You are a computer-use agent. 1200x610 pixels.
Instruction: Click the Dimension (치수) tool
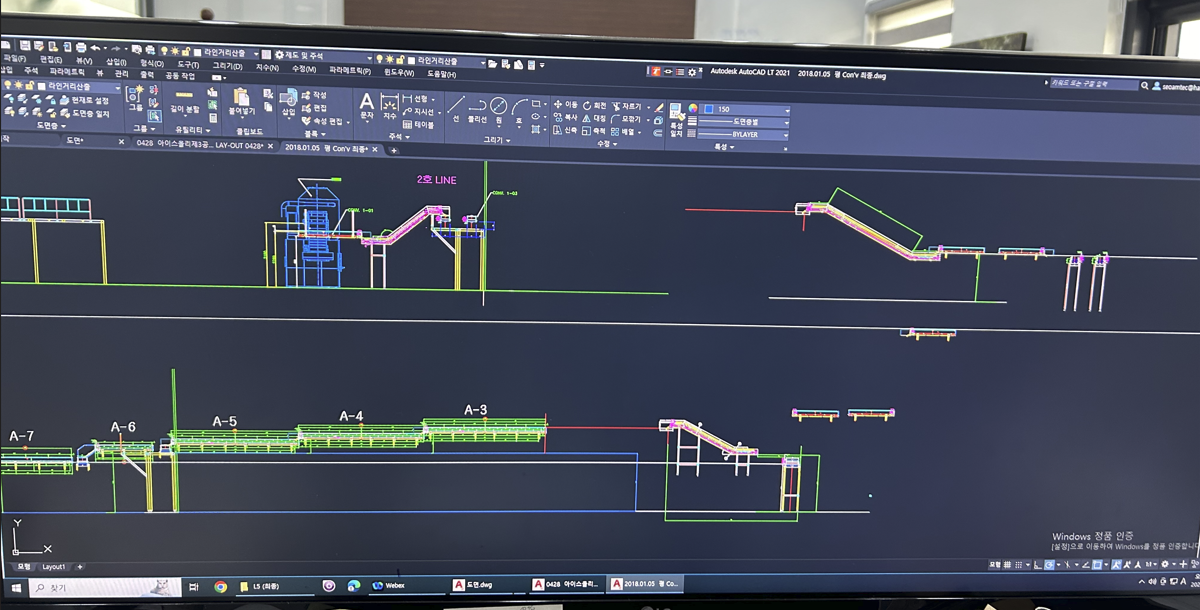389,106
